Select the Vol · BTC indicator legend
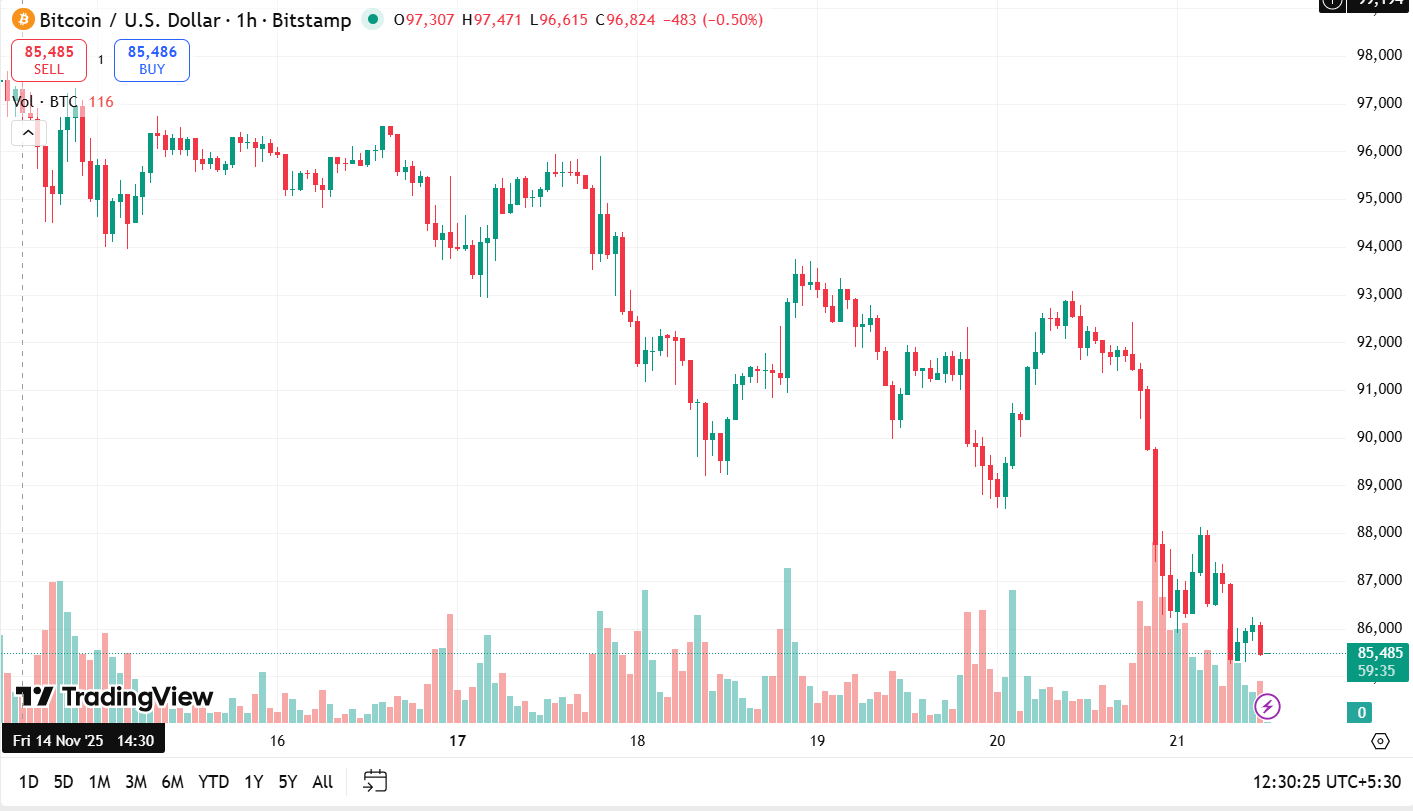The image size is (1413, 811). click(45, 101)
